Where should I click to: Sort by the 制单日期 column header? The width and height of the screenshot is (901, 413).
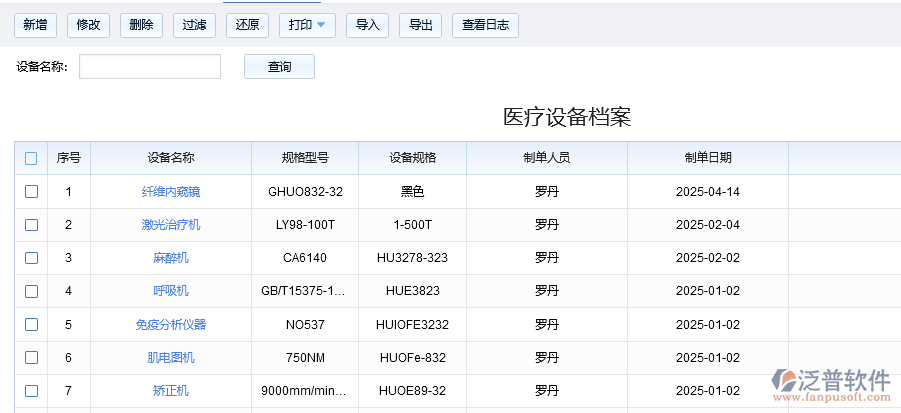click(x=707, y=158)
